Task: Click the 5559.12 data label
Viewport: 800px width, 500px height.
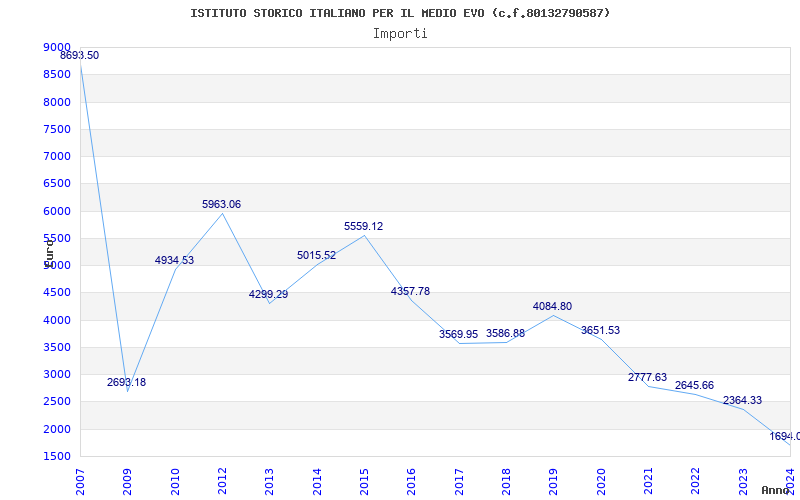Action: [363, 227]
